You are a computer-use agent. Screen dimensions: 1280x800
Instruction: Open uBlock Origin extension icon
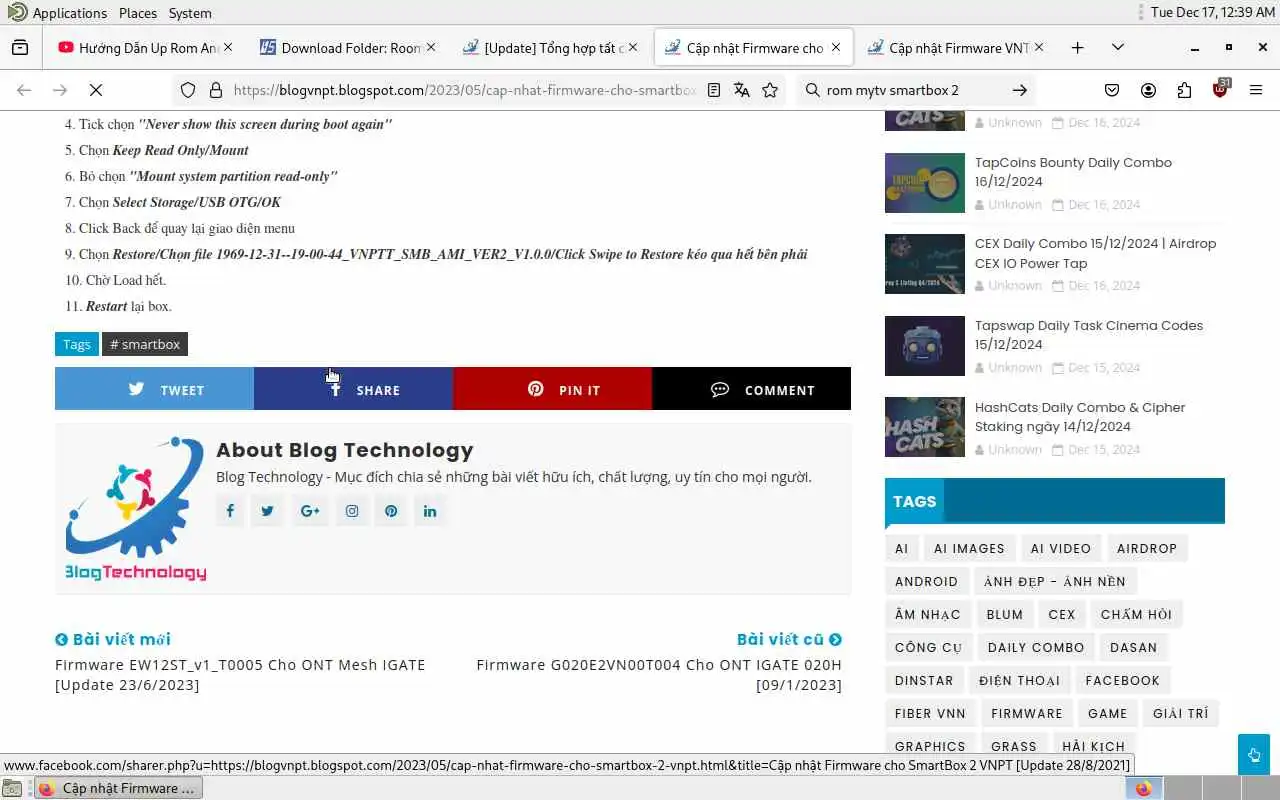coord(1220,90)
